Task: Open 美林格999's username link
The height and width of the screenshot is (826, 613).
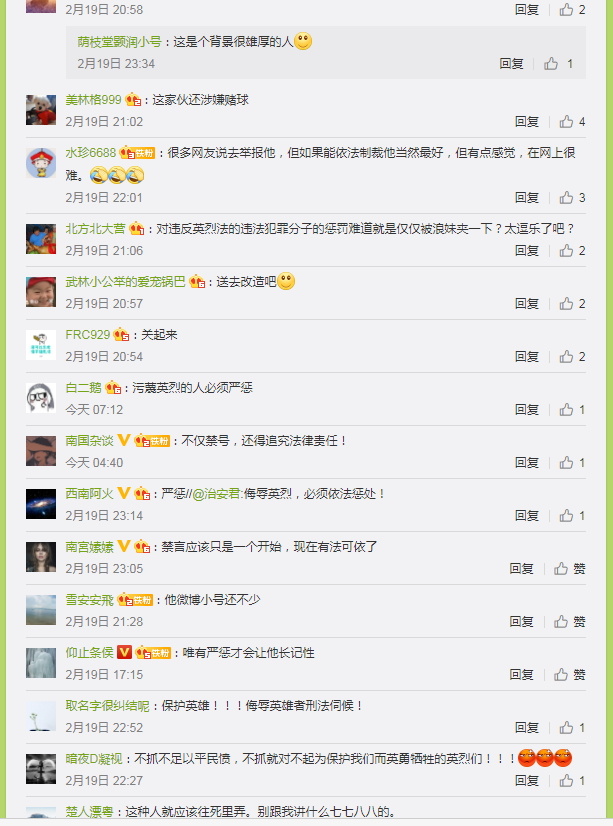Action: [93, 100]
